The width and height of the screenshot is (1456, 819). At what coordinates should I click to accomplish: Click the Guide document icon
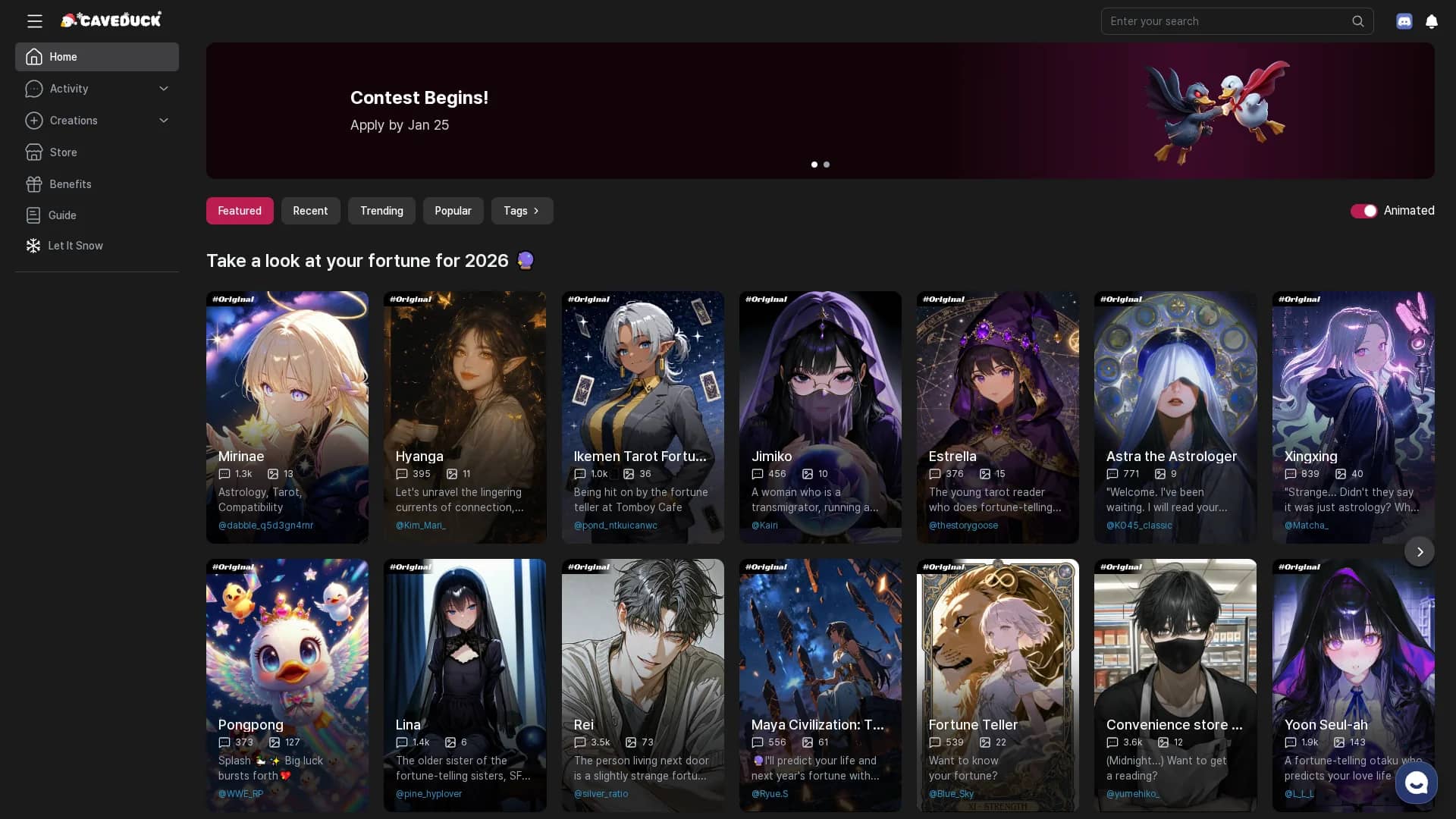pyautogui.click(x=33, y=215)
